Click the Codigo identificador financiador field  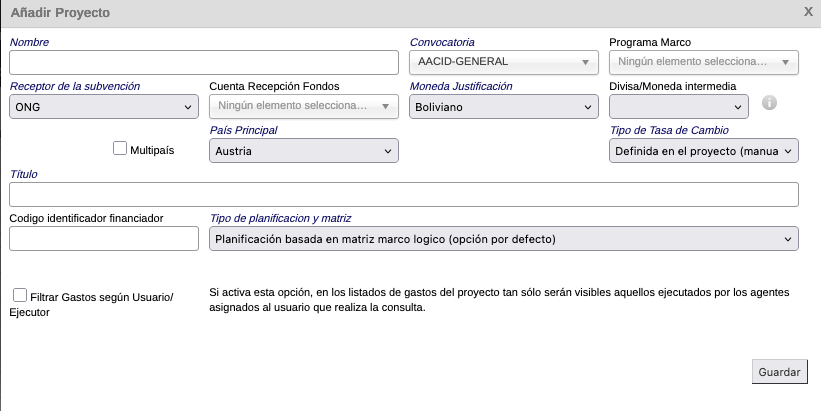pos(104,239)
